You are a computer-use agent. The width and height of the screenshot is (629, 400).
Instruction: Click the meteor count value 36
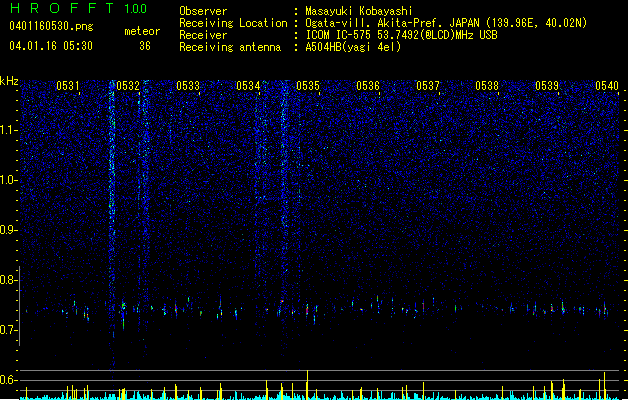click(145, 46)
